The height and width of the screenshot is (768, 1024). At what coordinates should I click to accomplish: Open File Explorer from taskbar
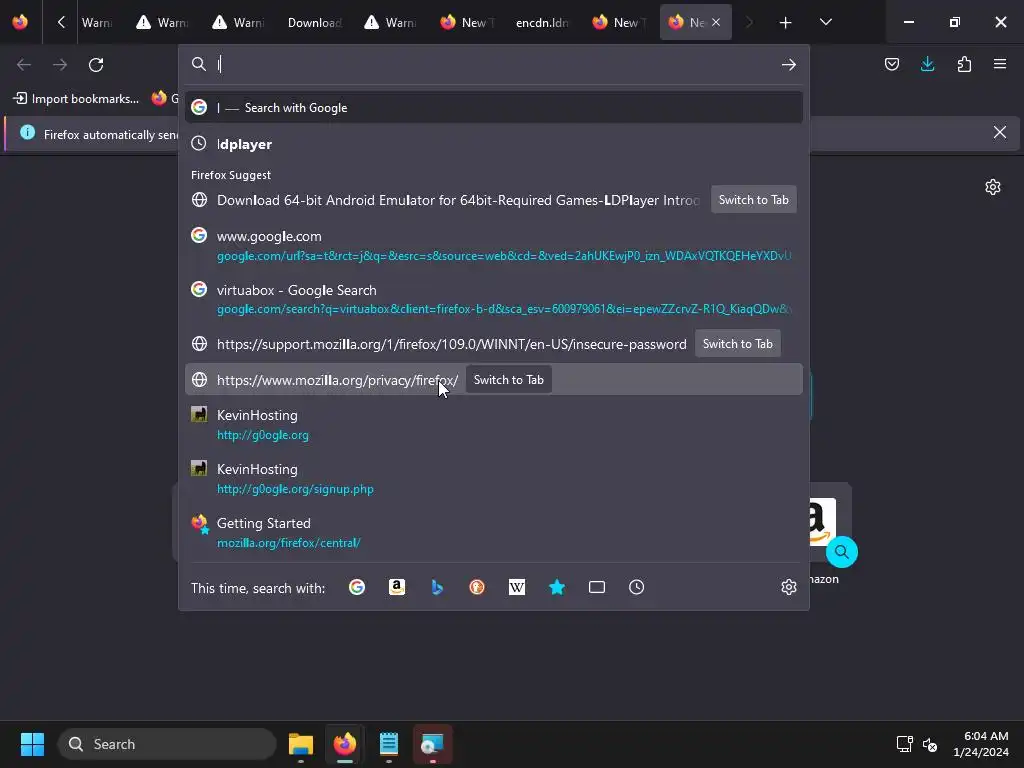coord(301,744)
